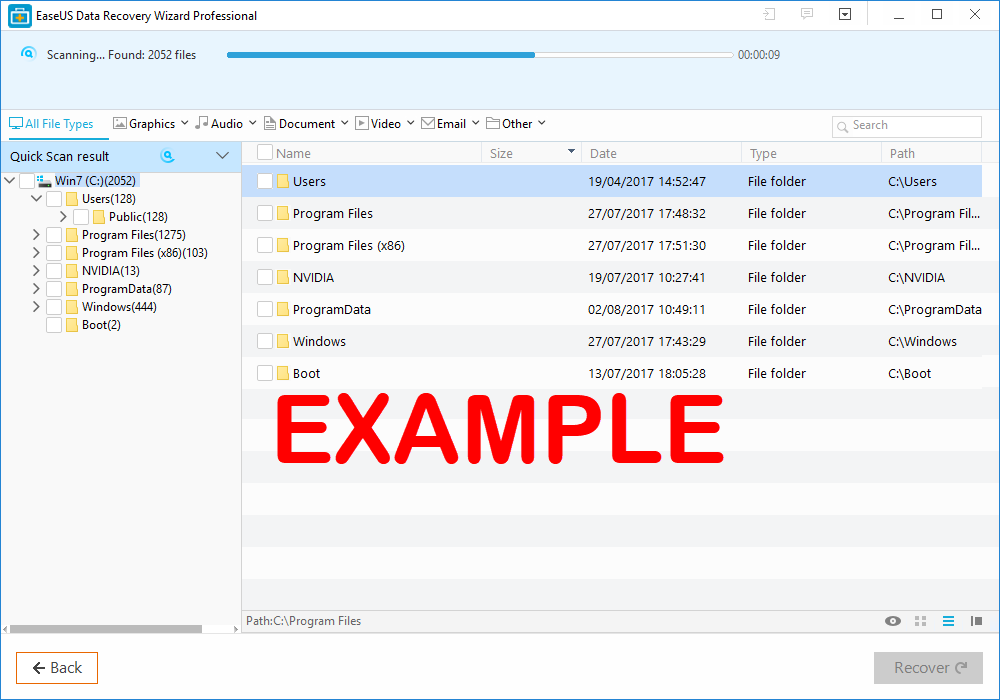Click the Windows folder icon in file list

[x=283, y=341]
